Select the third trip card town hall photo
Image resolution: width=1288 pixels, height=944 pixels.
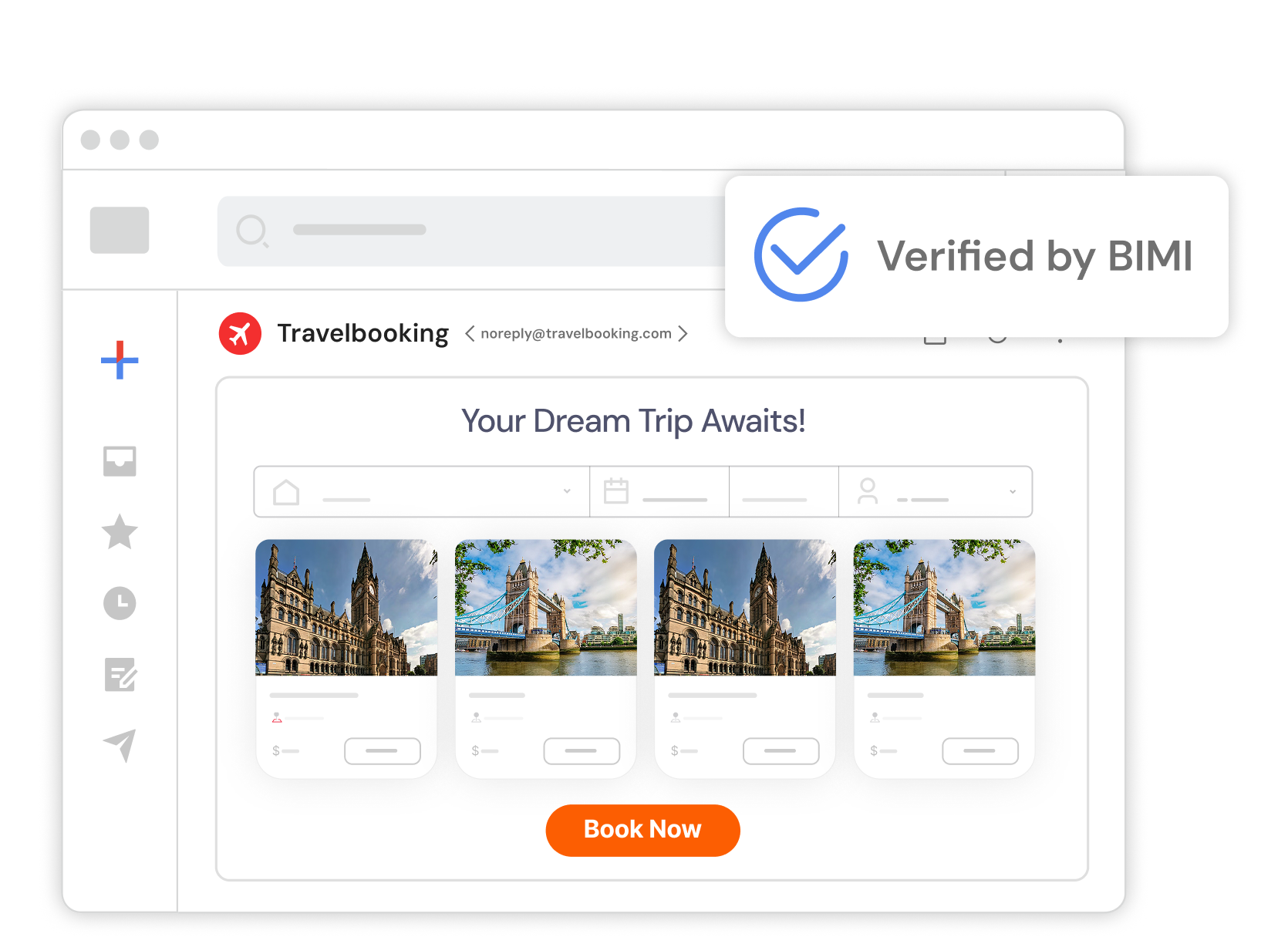coord(745,608)
